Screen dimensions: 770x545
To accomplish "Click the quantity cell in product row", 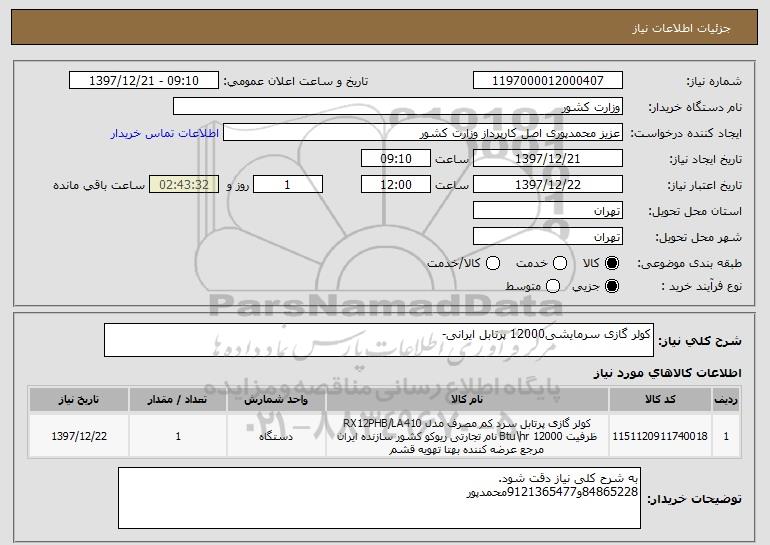I will (x=177, y=436).
